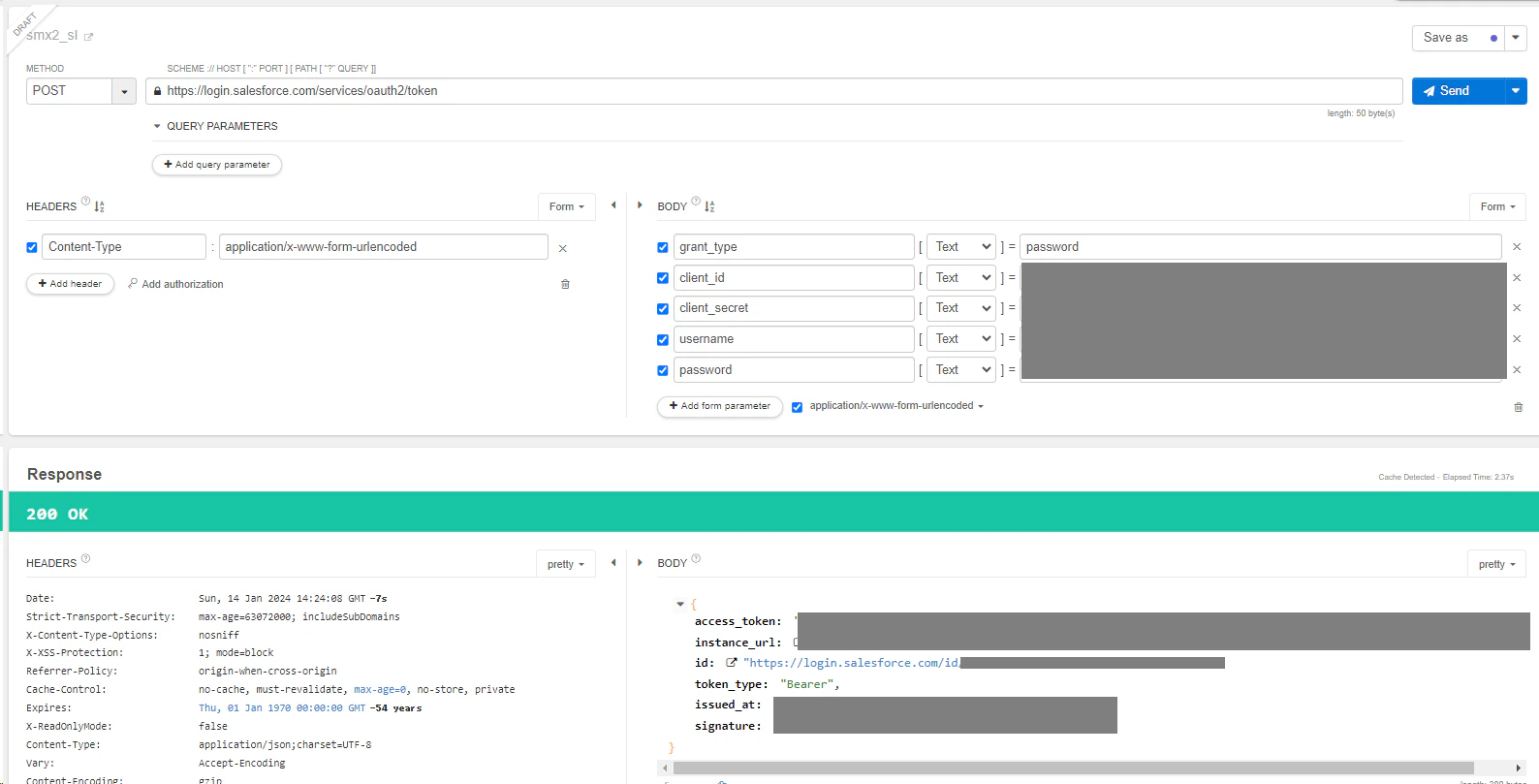1539x784 pixels.
Task: Delete the request body with the trash icon
Action: coord(1519,407)
